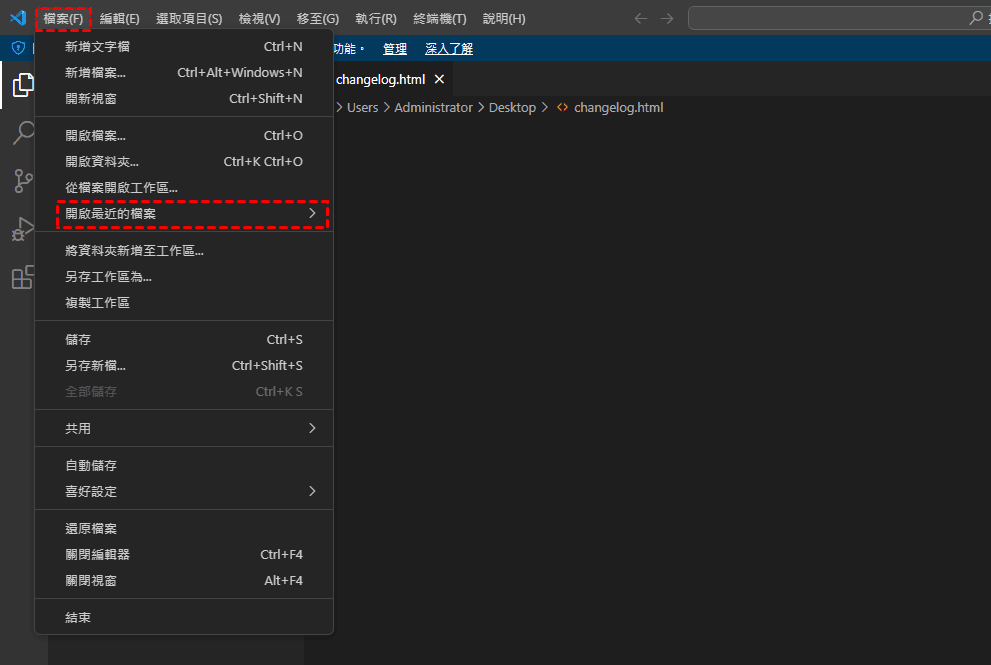Open the 選取項目(S) menu

click(x=189, y=18)
